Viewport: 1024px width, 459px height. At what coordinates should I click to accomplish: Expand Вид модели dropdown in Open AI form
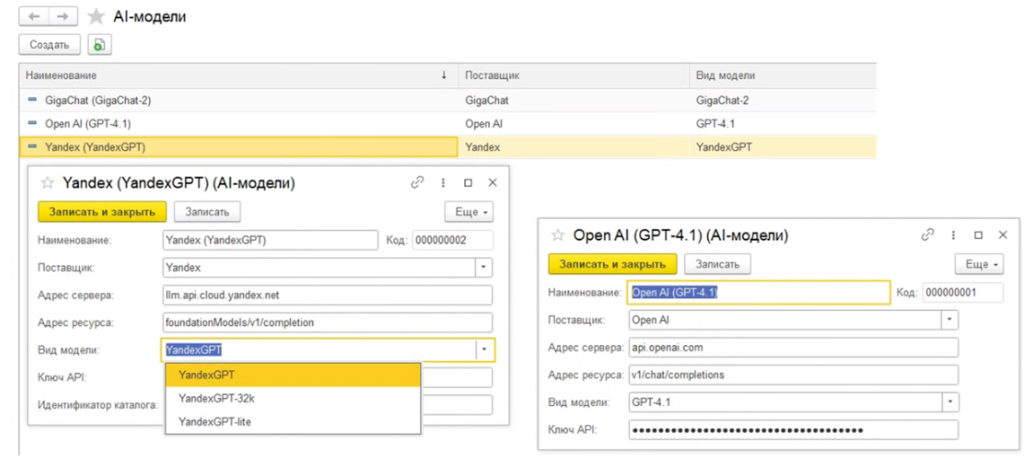tap(949, 403)
